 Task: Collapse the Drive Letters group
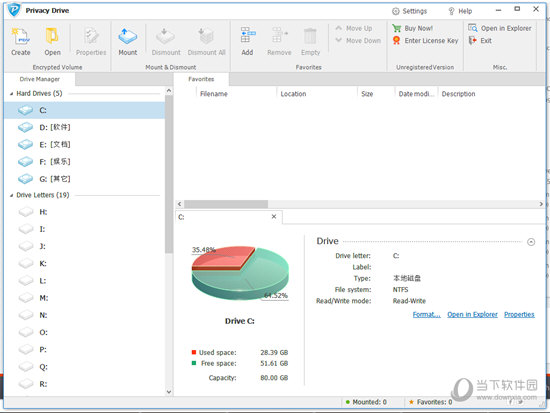click(x=11, y=195)
